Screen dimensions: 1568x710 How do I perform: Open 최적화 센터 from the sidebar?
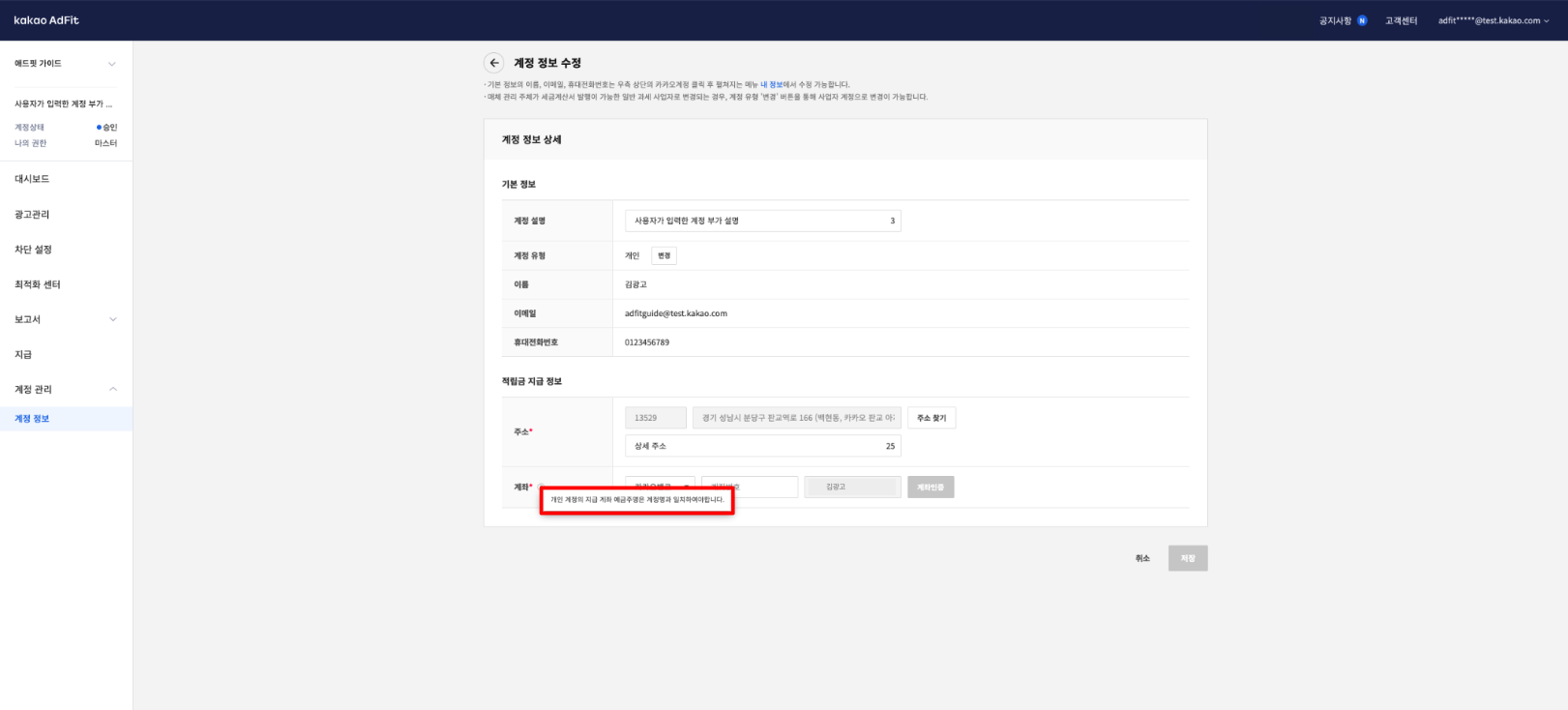(x=38, y=284)
